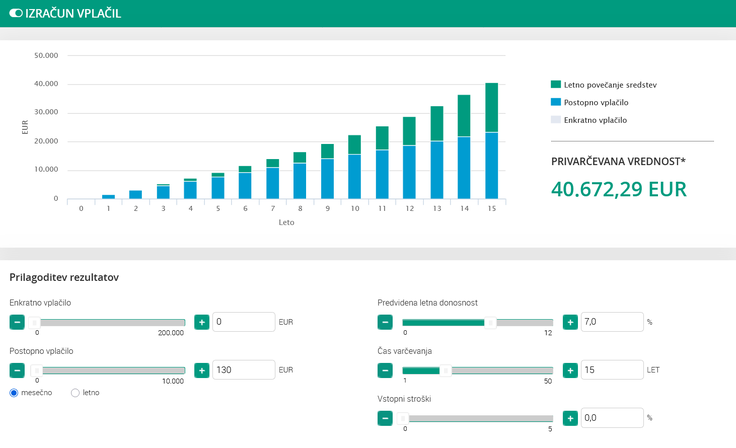Decrease Enkratno vplačilo with minus button

17,322
